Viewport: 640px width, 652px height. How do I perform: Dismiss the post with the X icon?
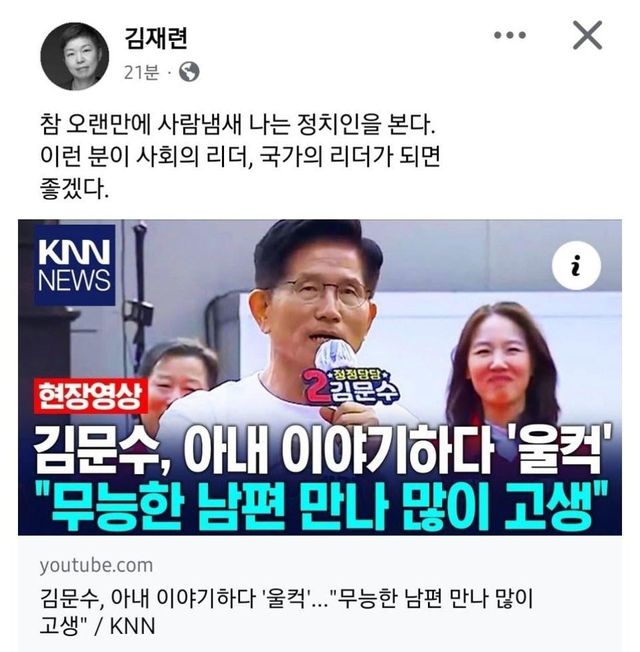pos(587,35)
